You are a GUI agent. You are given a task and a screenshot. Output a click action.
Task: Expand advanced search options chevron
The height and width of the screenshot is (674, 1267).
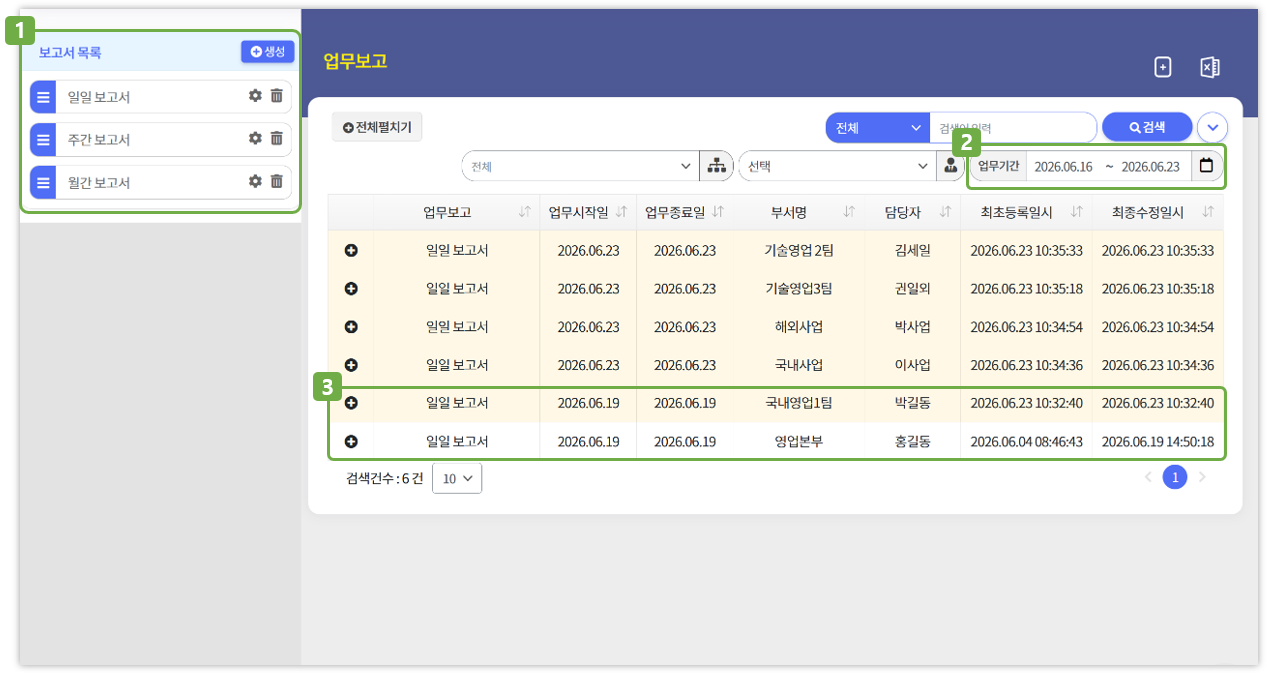click(x=1212, y=128)
